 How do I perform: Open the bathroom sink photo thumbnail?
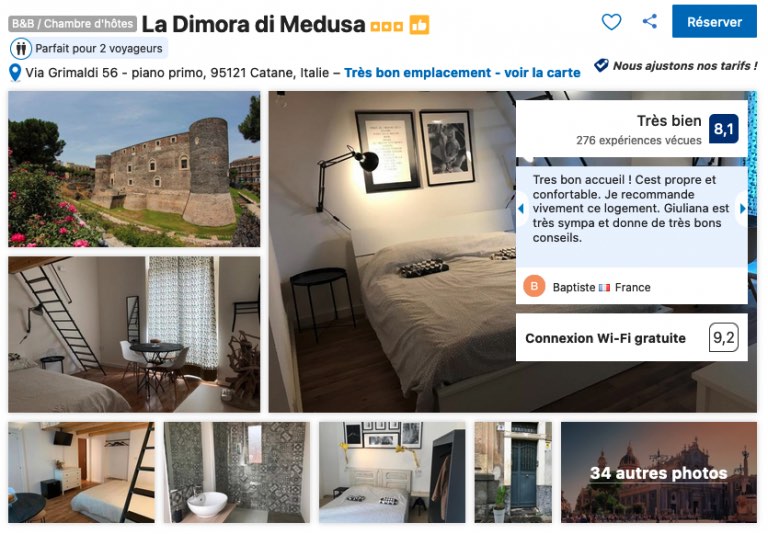click(237, 472)
